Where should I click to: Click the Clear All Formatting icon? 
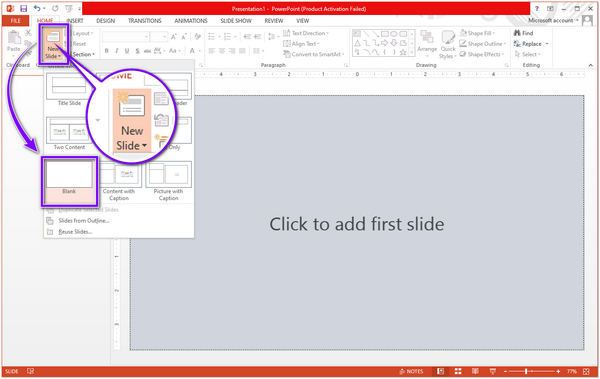click(x=197, y=37)
